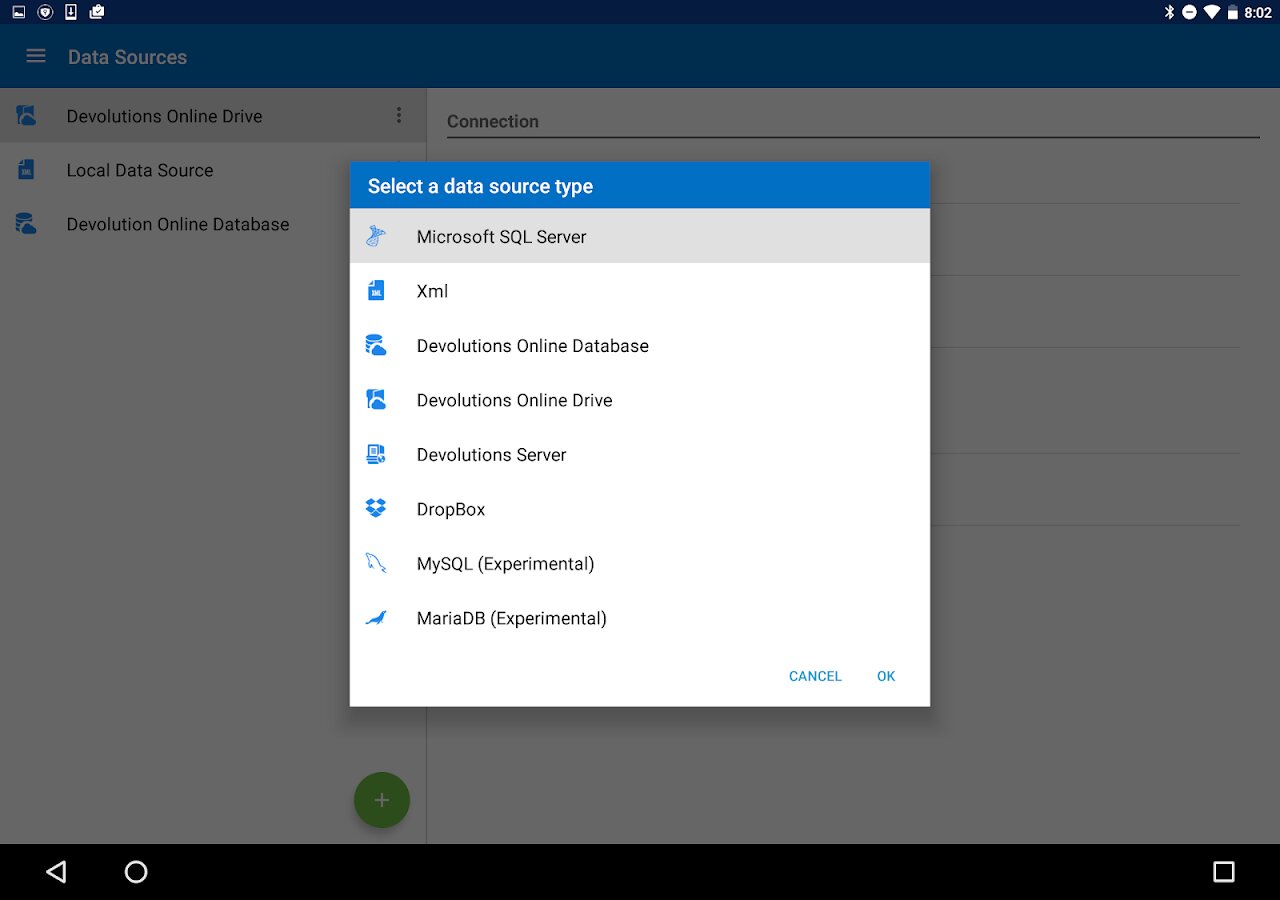Click the Devolutions Online Drive icon in dialog
The width and height of the screenshot is (1280, 900).
pyautogui.click(x=376, y=400)
